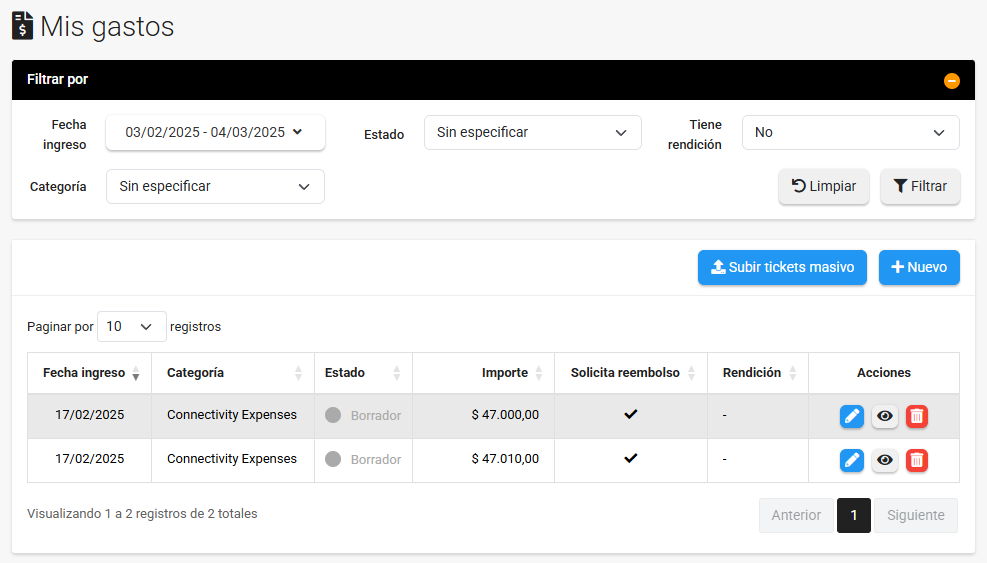
Task: Sort by Fecha ingreso column arrows
Action: [135, 373]
